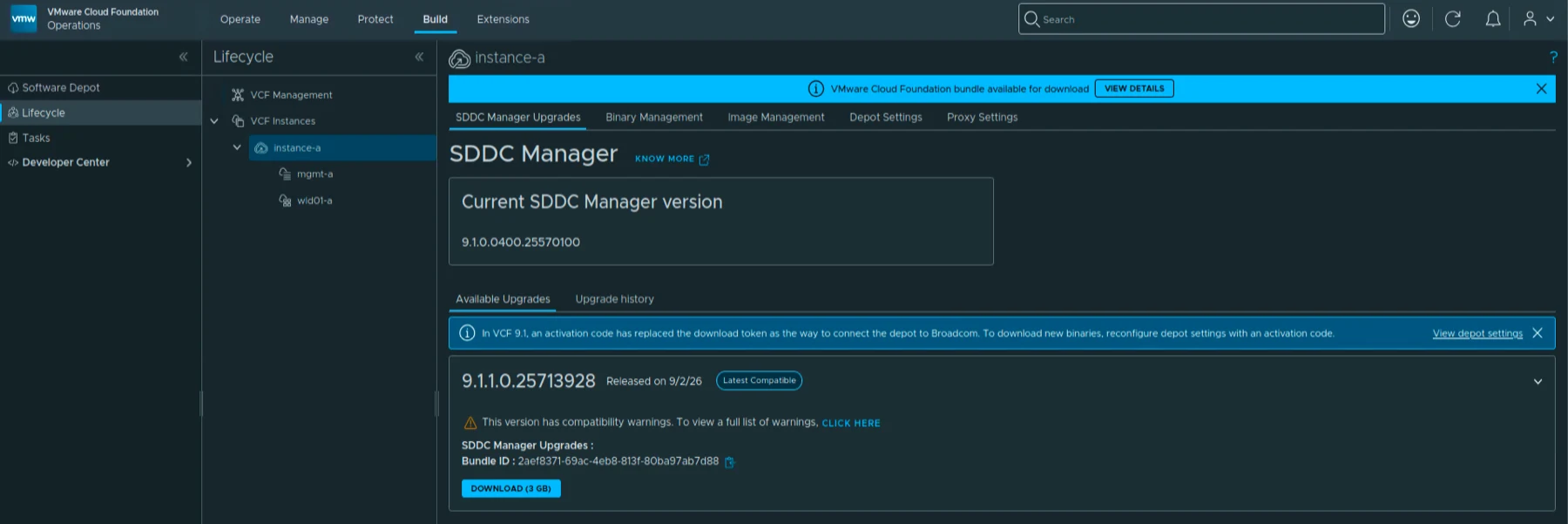1568x524 pixels.
Task: Open the user account menu
Action: click(x=1538, y=18)
